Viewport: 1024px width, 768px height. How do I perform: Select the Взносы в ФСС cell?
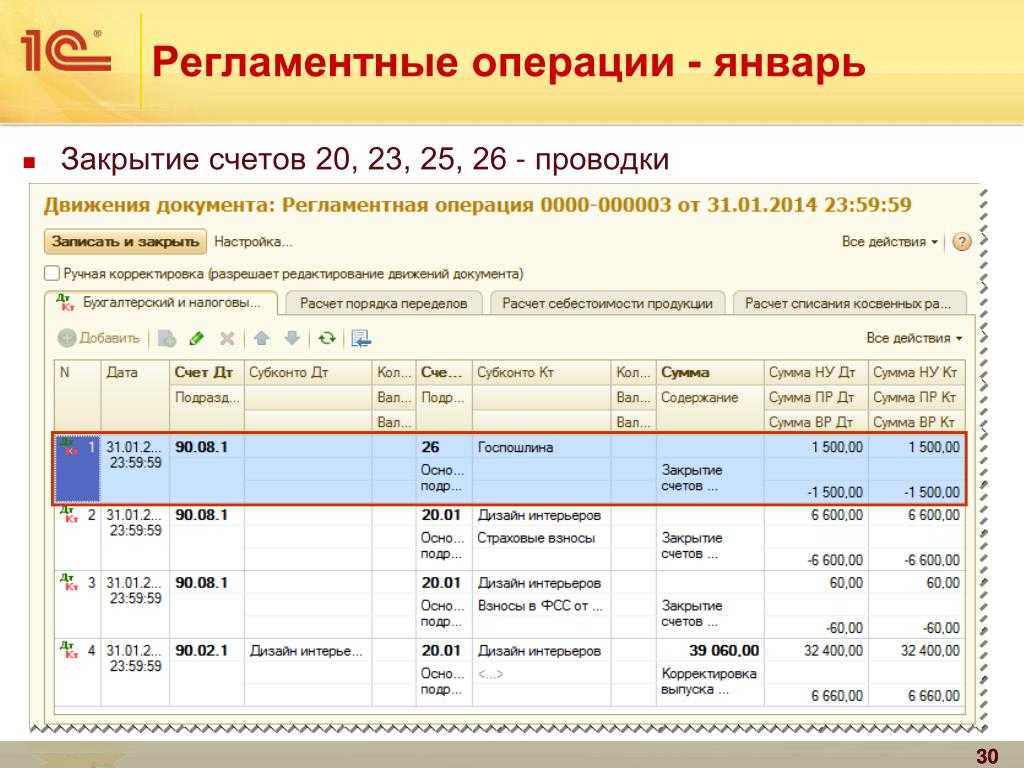coord(541,606)
